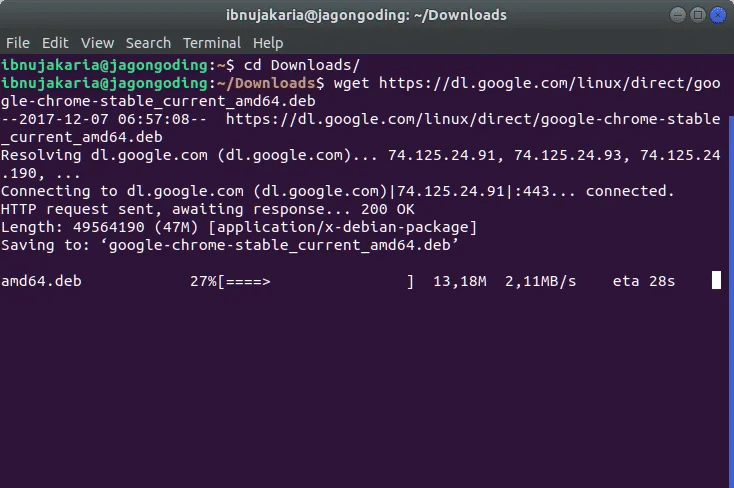Click the wget command line text
The height and width of the screenshot is (488, 734).
pos(360,92)
